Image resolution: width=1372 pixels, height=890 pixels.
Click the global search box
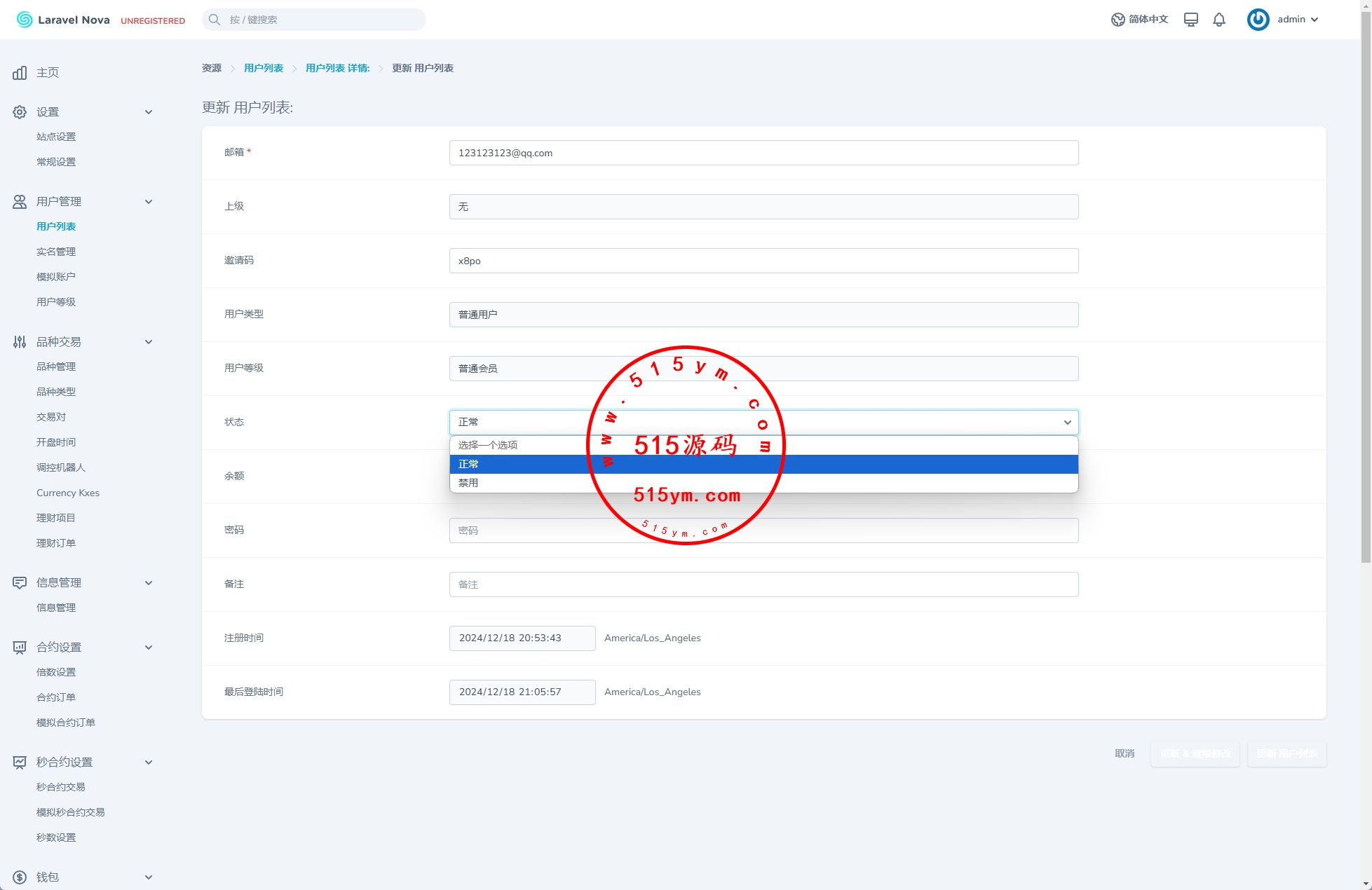(x=314, y=20)
